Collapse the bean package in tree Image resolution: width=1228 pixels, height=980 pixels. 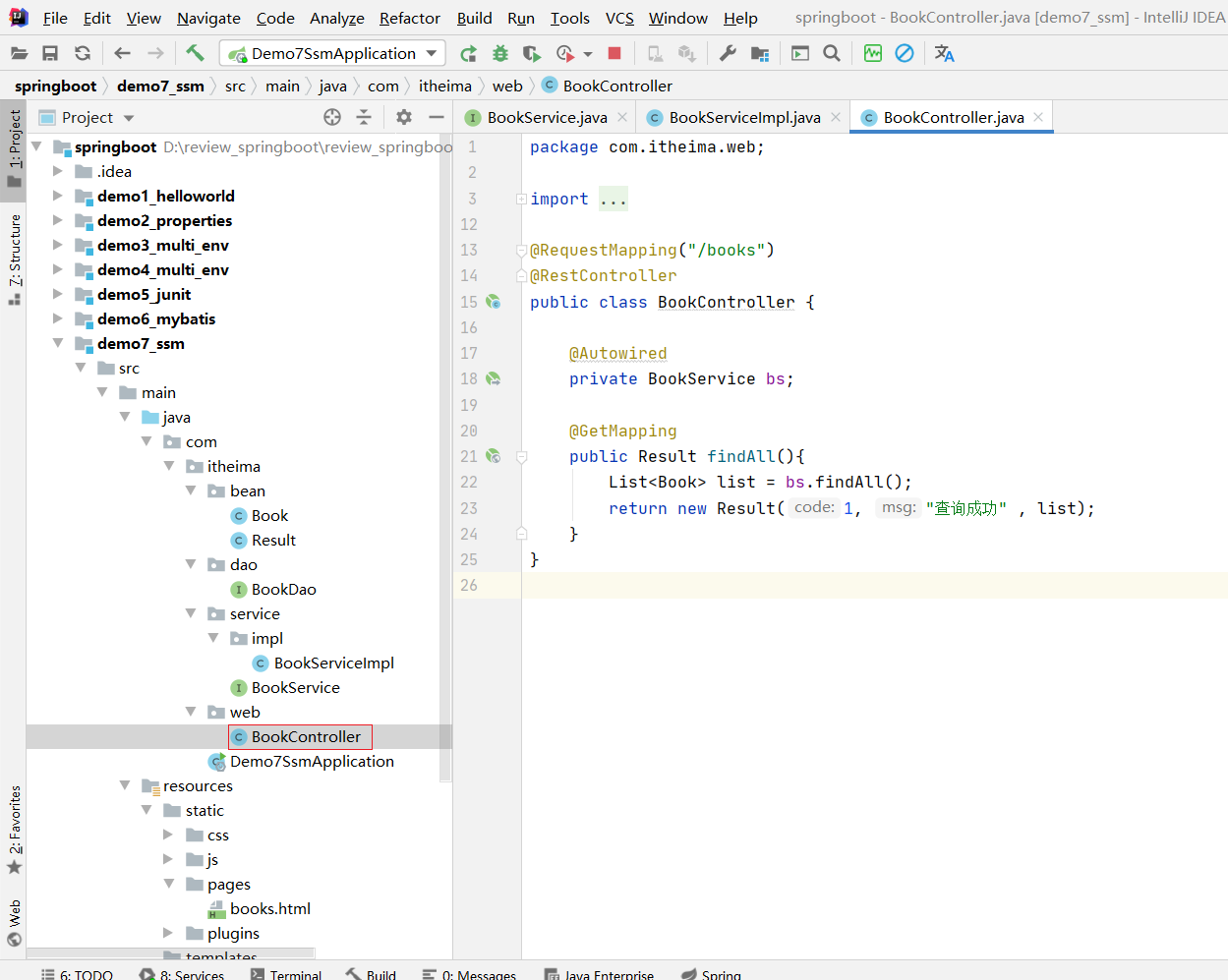pos(191,490)
